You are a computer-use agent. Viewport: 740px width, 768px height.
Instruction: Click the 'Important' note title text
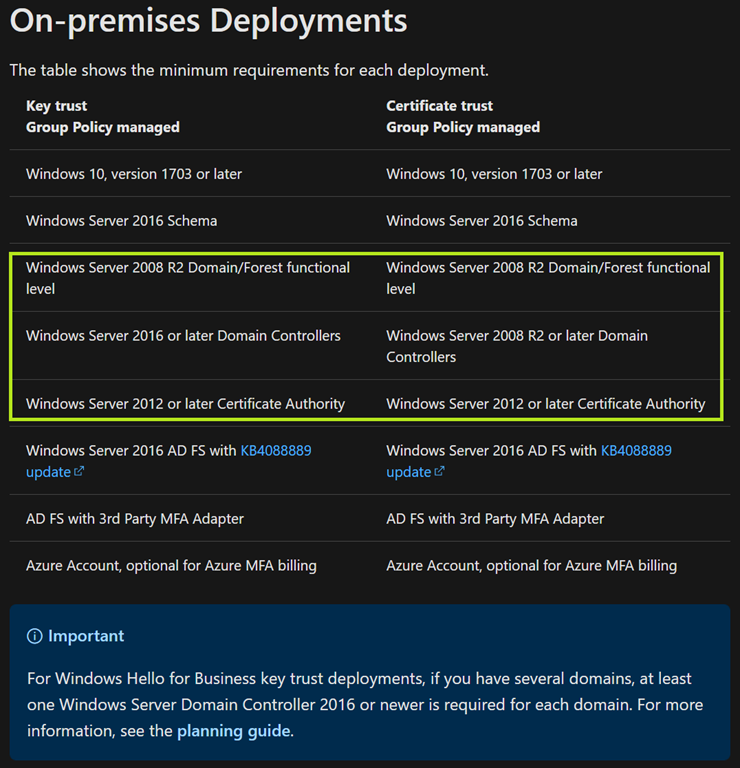click(x=86, y=636)
